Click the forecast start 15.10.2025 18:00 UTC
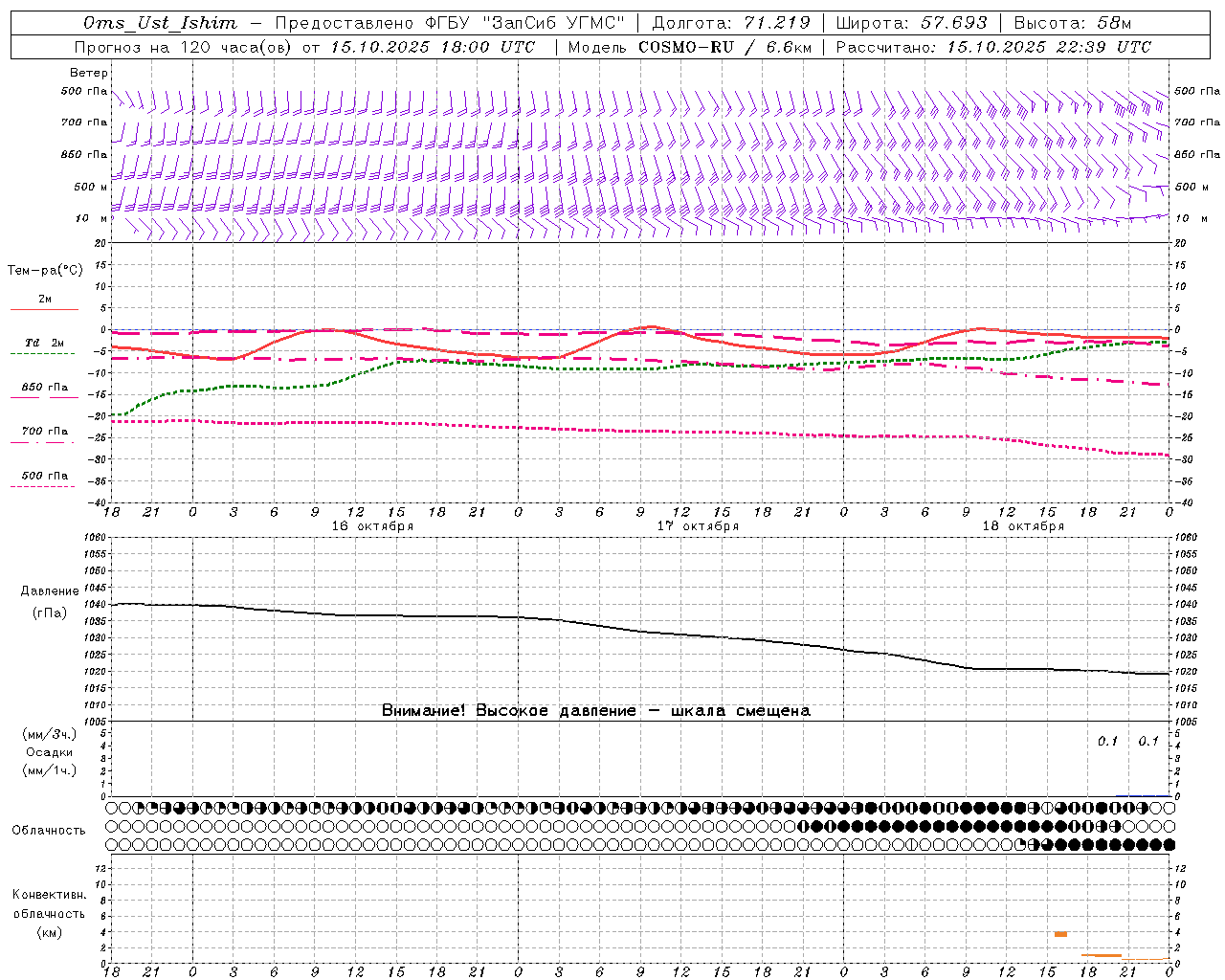1225x980 pixels. click(x=433, y=47)
